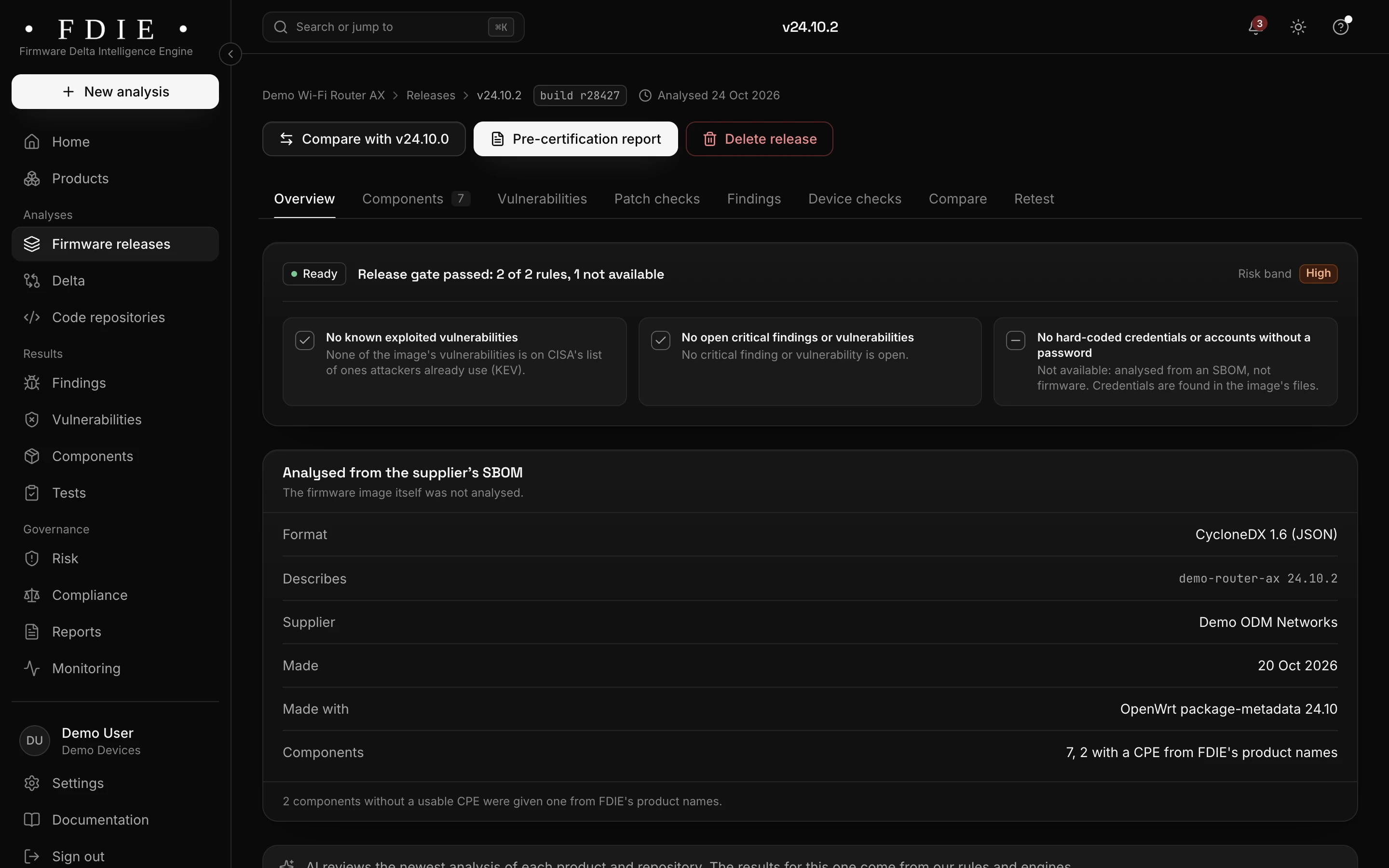Click the CycloneDX 1.6 (JSON) value

tap(1266, 534)
